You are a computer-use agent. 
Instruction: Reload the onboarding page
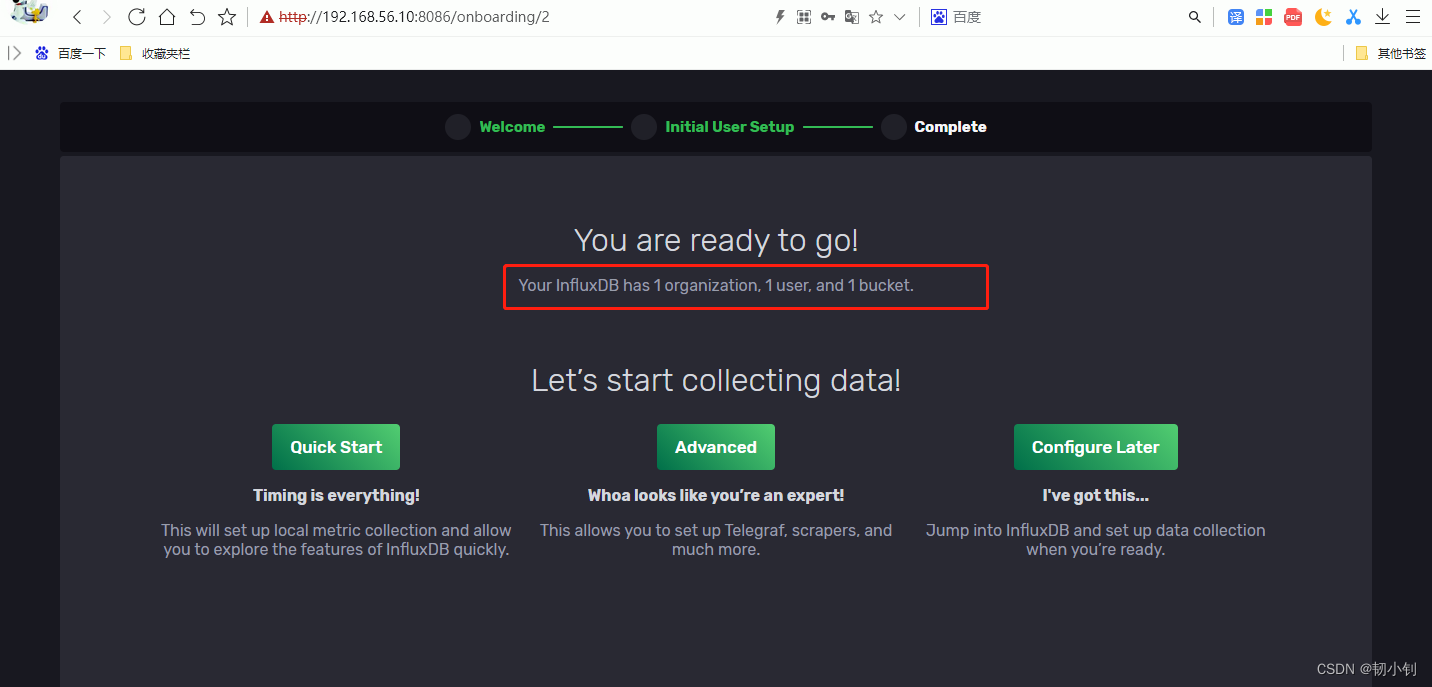coord(137,17)
